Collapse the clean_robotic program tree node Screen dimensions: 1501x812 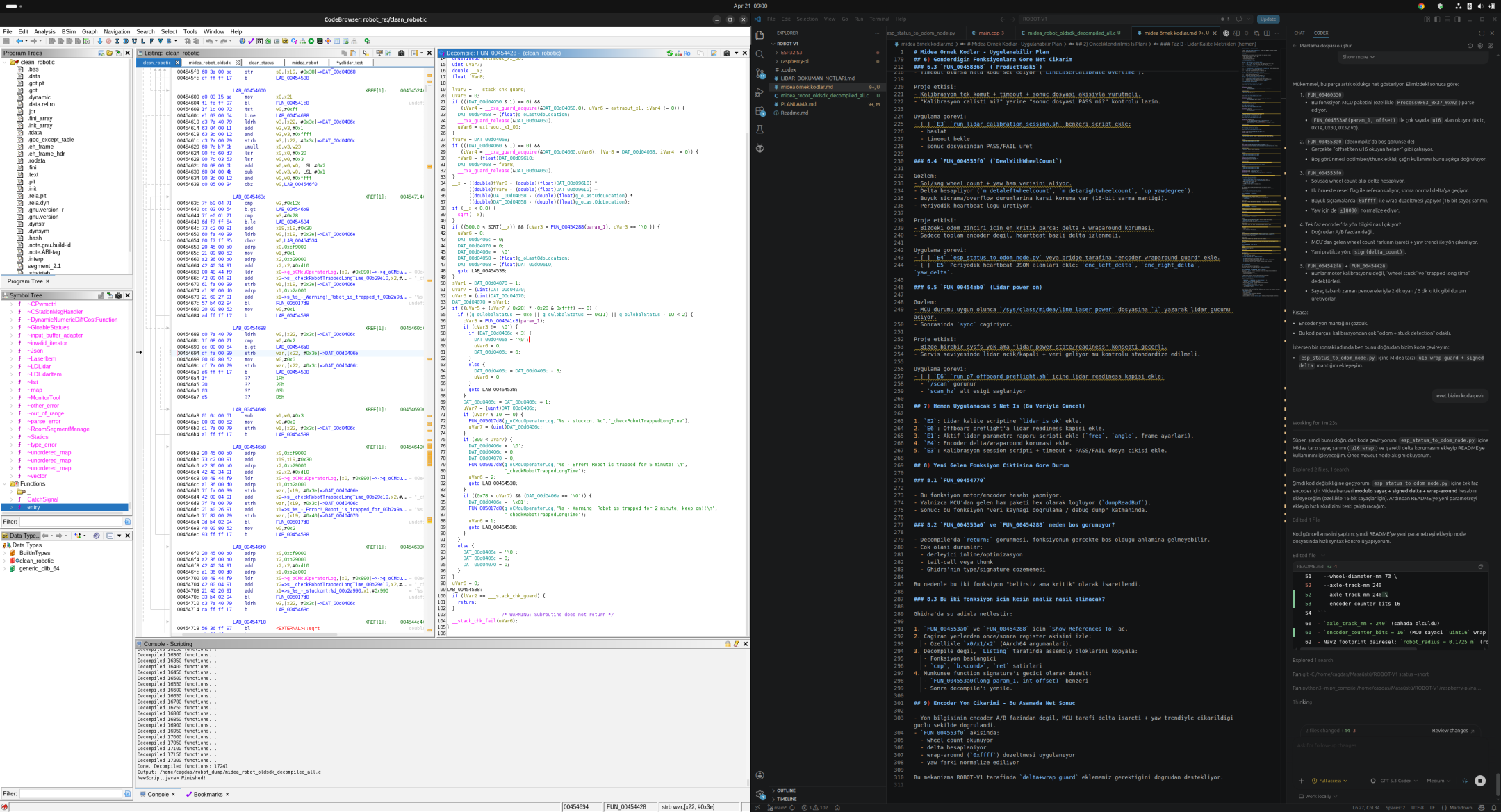pyautogui.click(x=6, y=62)
